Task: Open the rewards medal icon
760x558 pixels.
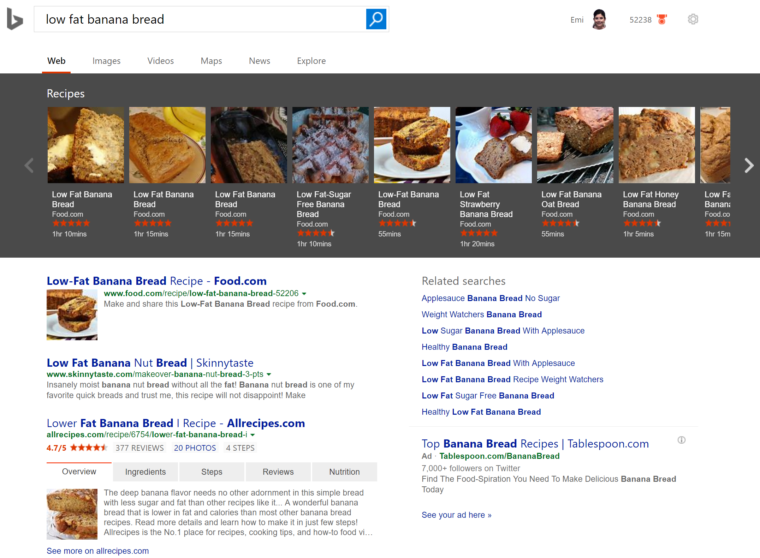Action: click(662, 19)
